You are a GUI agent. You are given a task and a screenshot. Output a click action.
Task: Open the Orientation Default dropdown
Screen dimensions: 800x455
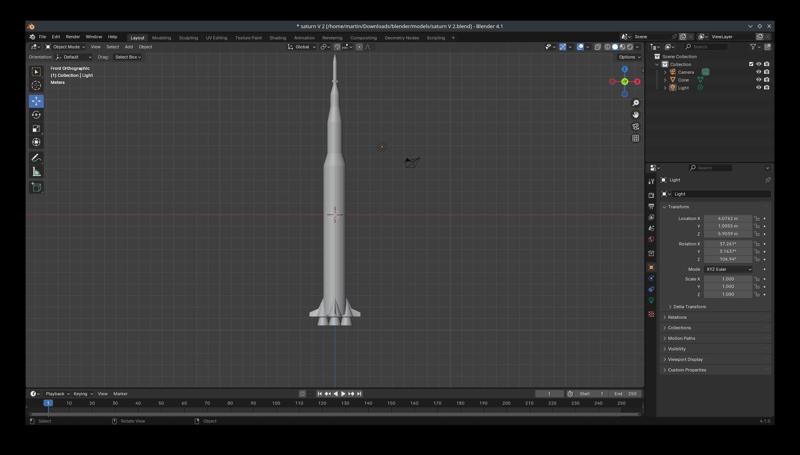[x=74, y=57]
